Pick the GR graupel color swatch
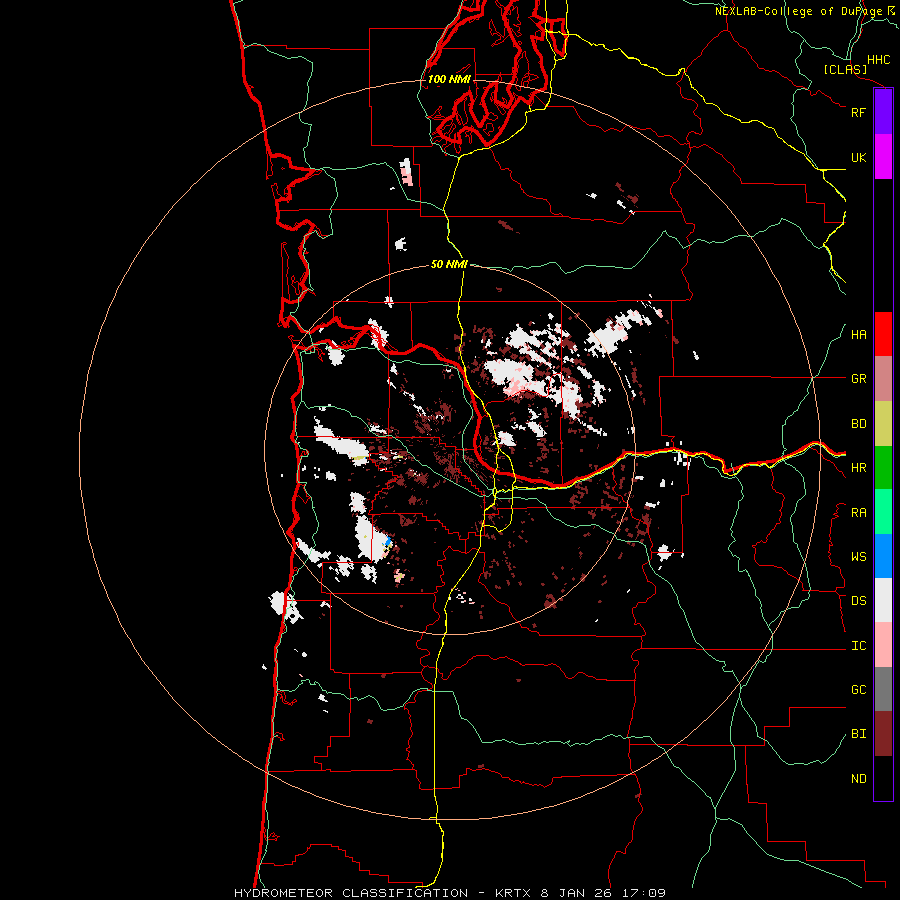The width and height of the screenshot is (900, 900). click(x=883, y=378)
